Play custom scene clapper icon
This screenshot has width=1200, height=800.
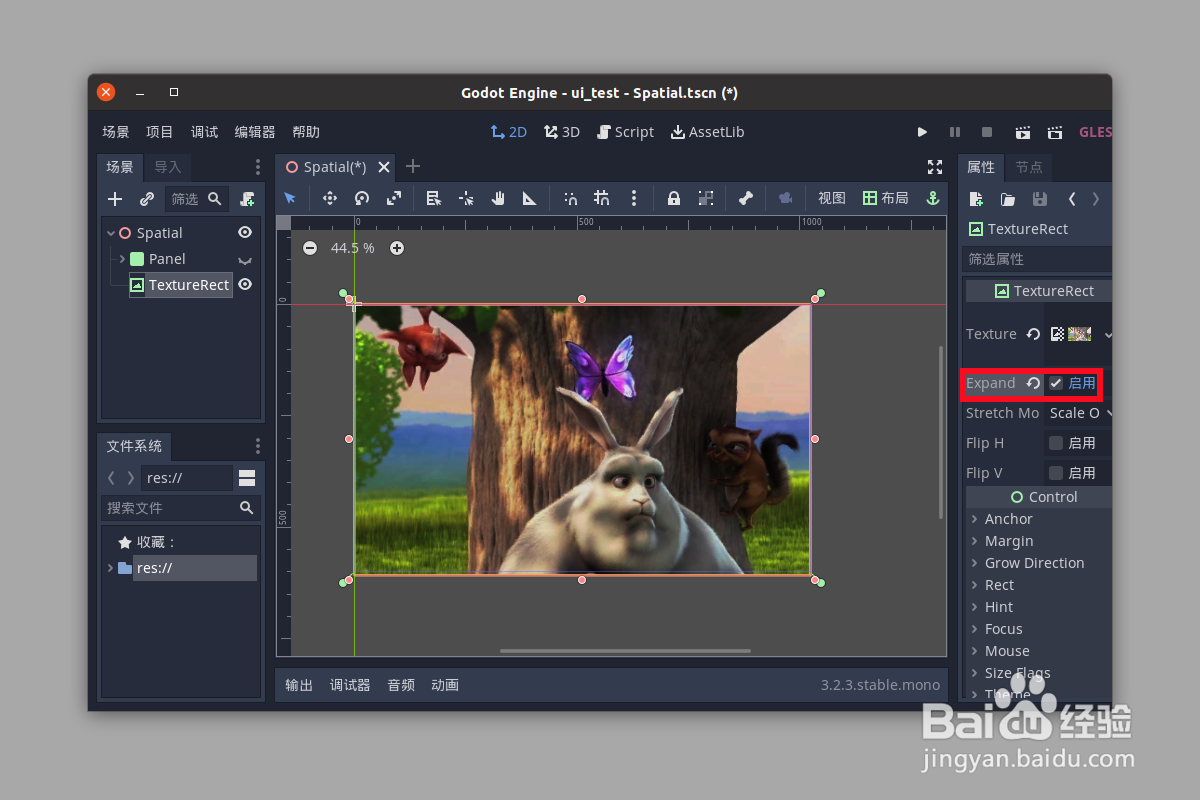click(1055, 132)
